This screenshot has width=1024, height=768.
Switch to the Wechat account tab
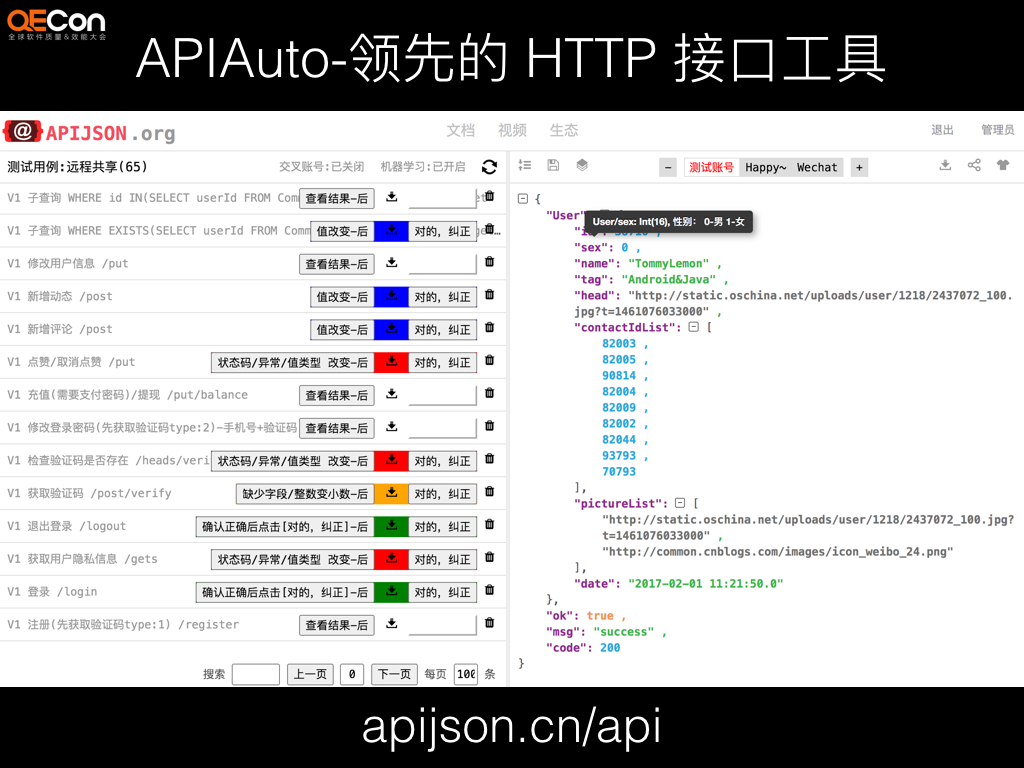817,167
